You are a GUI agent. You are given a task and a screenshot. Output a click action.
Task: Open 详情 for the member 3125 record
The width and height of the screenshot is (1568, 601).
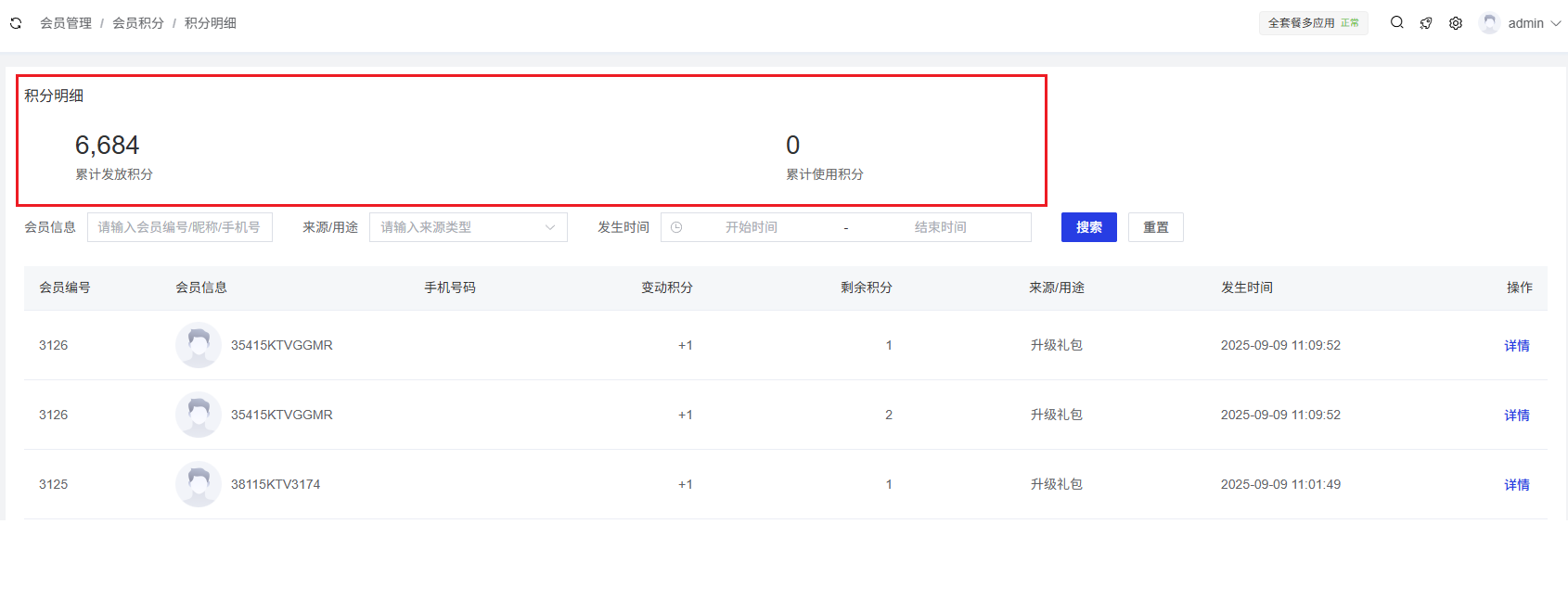pyautogui.click(x=1516, y=485)
